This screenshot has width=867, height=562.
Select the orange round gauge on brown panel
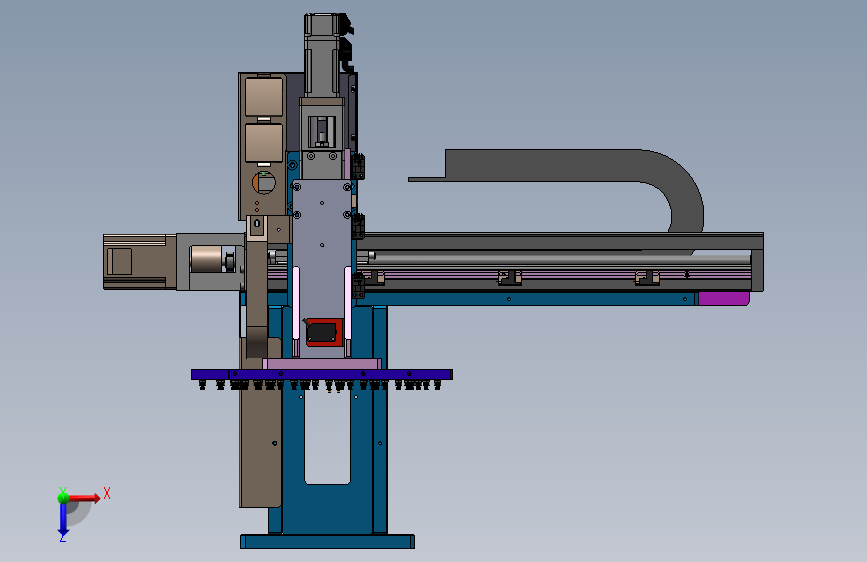point(264,183)
